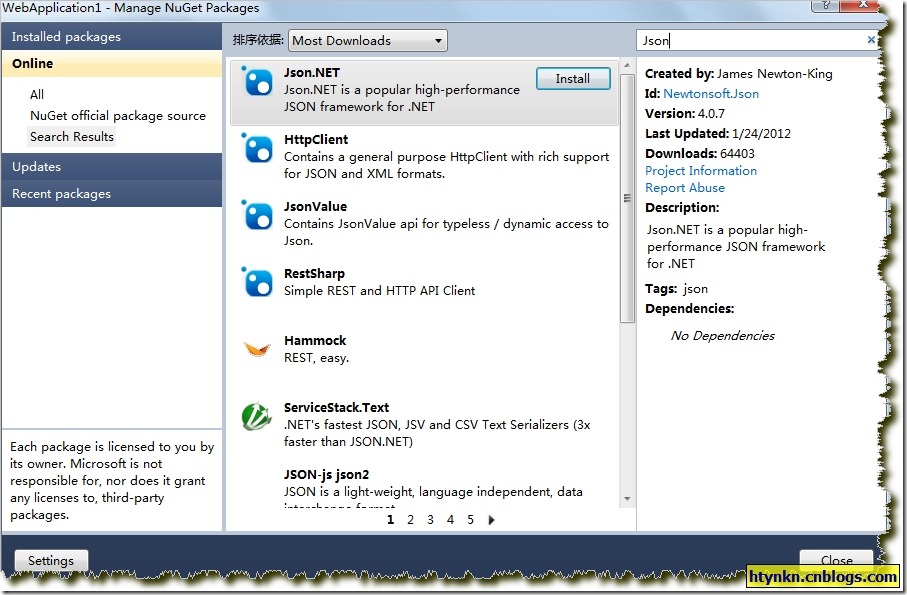Open the Recent packages section
This screenshot has height=595, width=907.
(112, 194)
